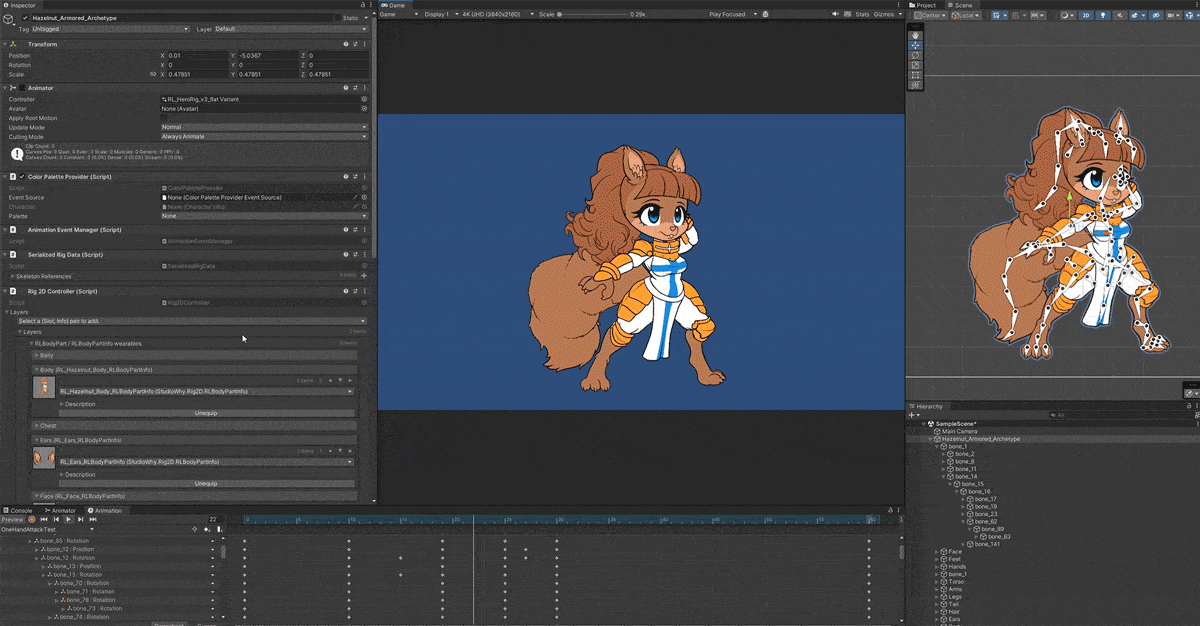Toggle scene audio icon
The image size is (1200, 626).
(x=1121, y=15)
